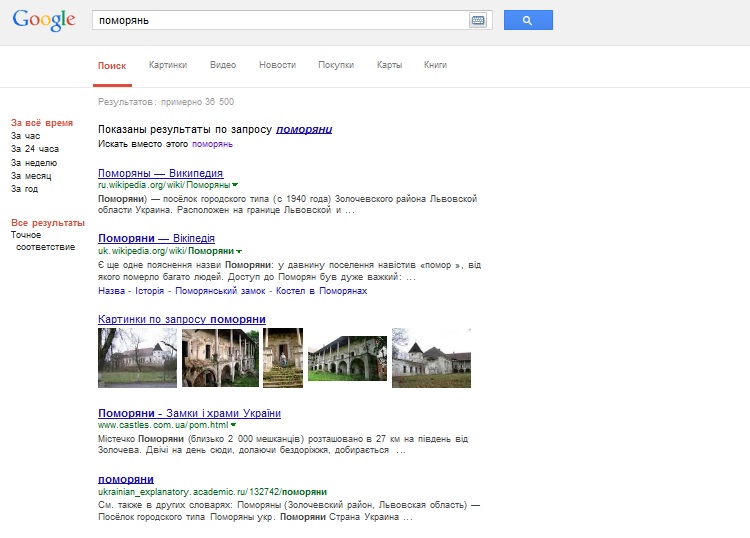The height and width of the screenshot is (538, 750).
Task: Open third thumbnail with staircase doorway
Action: tap(283, 358)
